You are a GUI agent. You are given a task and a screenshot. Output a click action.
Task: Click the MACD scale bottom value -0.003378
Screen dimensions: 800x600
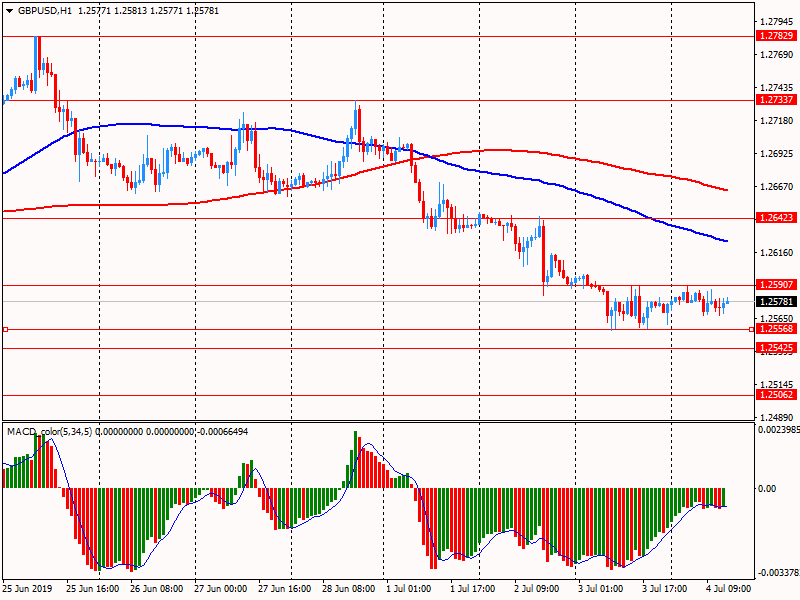click(x=778, y=573)
